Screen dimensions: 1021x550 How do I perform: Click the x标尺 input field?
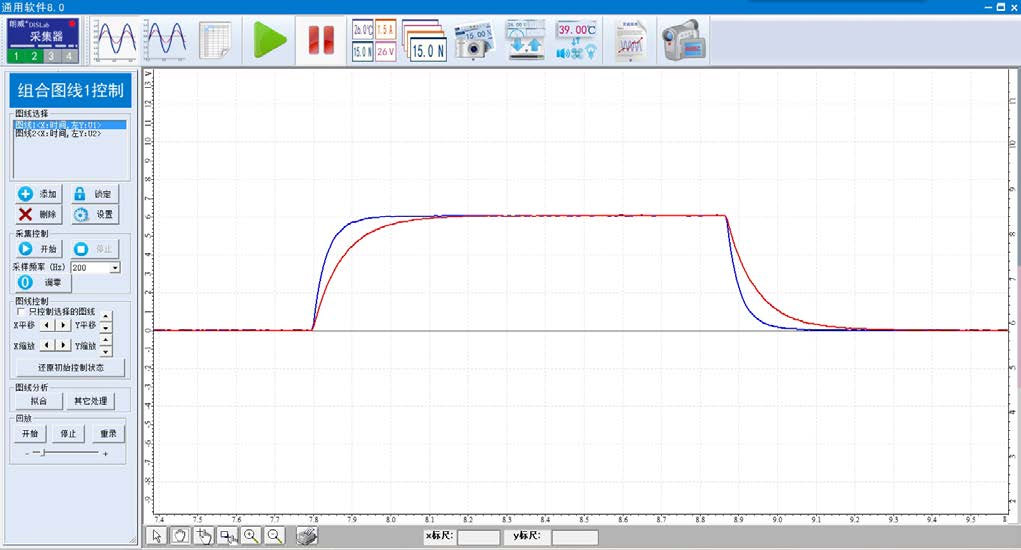coord(478,537)
